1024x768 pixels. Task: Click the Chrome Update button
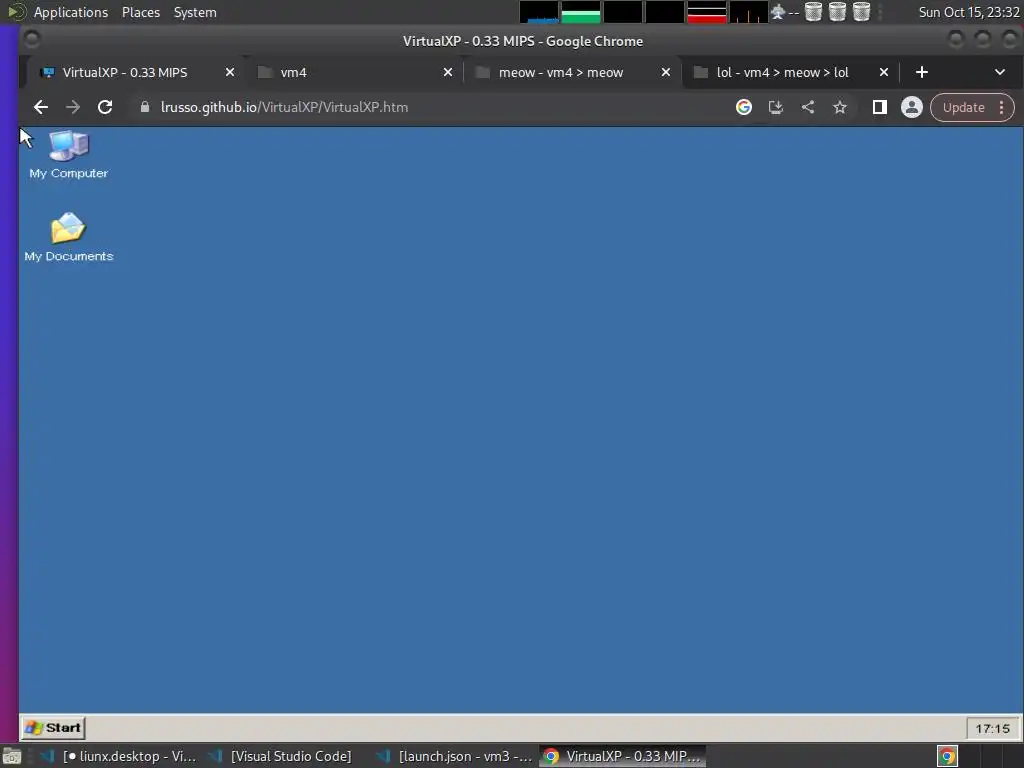click(963, 107)
